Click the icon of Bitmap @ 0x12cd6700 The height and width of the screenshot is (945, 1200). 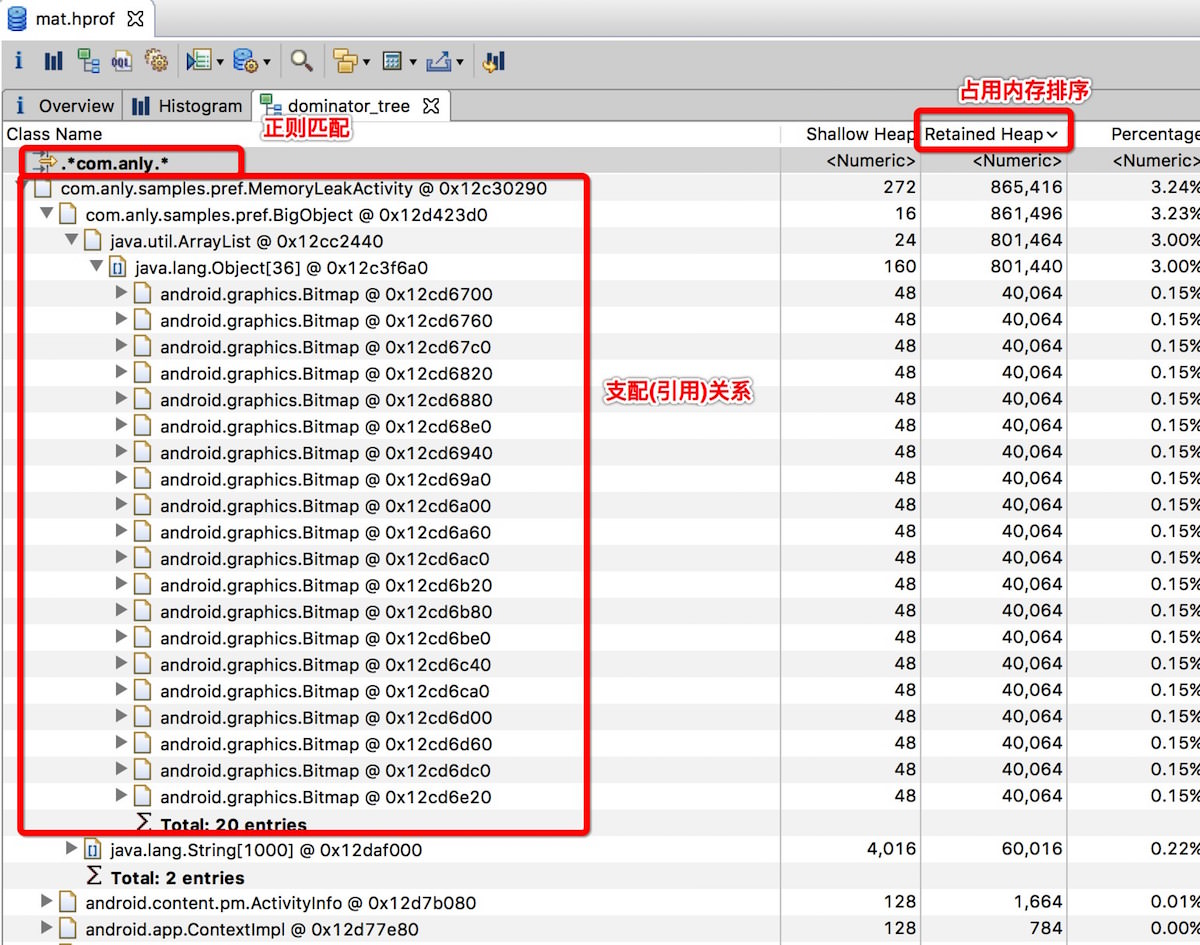142,293
